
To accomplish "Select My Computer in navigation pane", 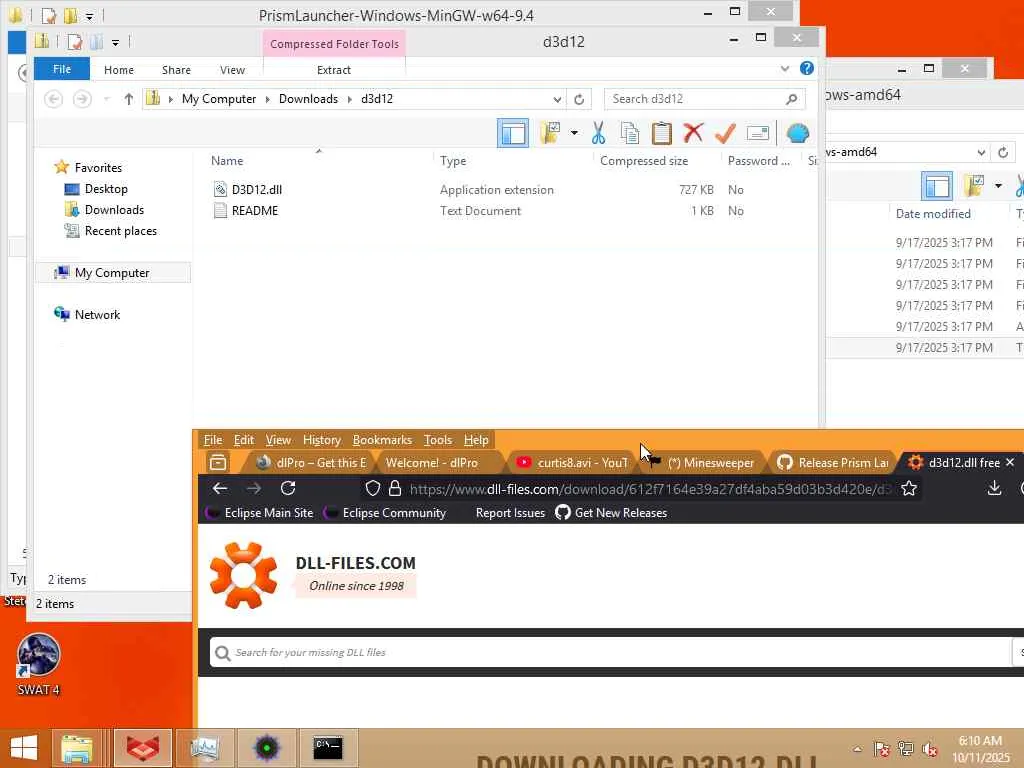I will pyautogui.click(x=112, y=273).
